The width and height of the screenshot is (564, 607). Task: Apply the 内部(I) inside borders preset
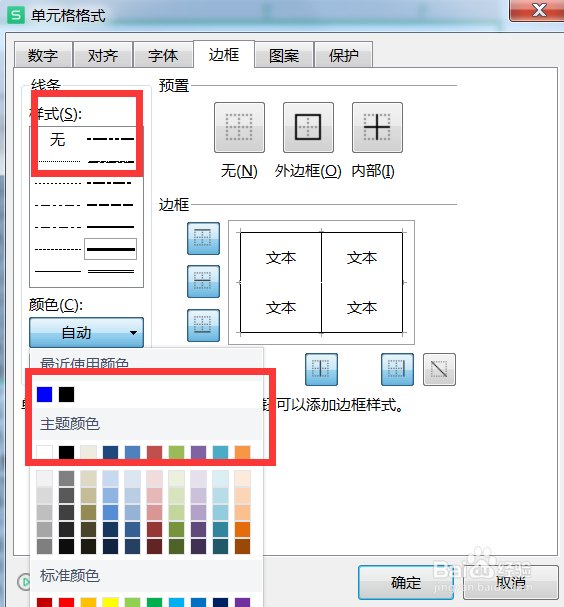377,127
